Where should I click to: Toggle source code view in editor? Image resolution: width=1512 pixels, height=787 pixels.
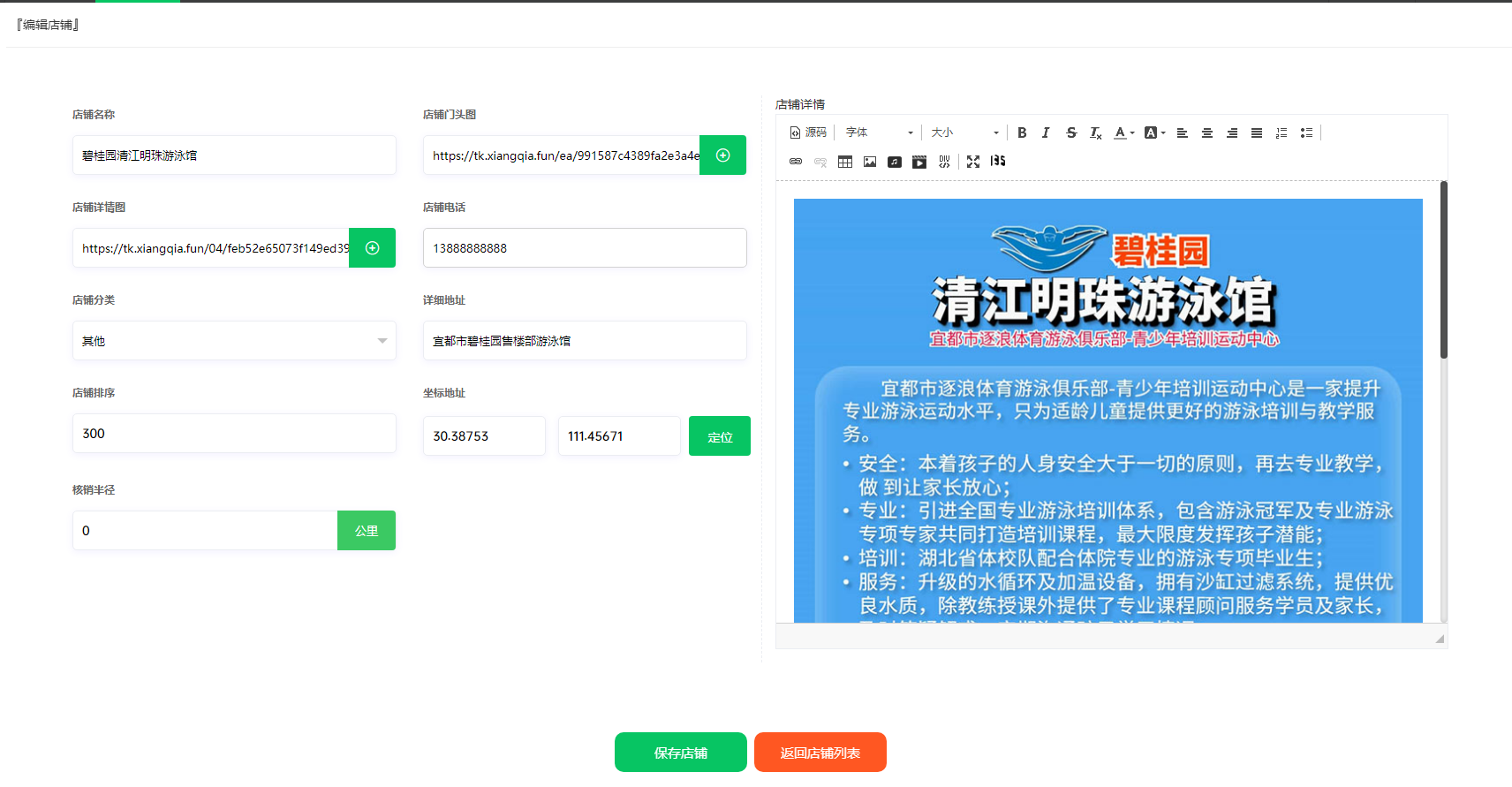click(x=808, y=132)
